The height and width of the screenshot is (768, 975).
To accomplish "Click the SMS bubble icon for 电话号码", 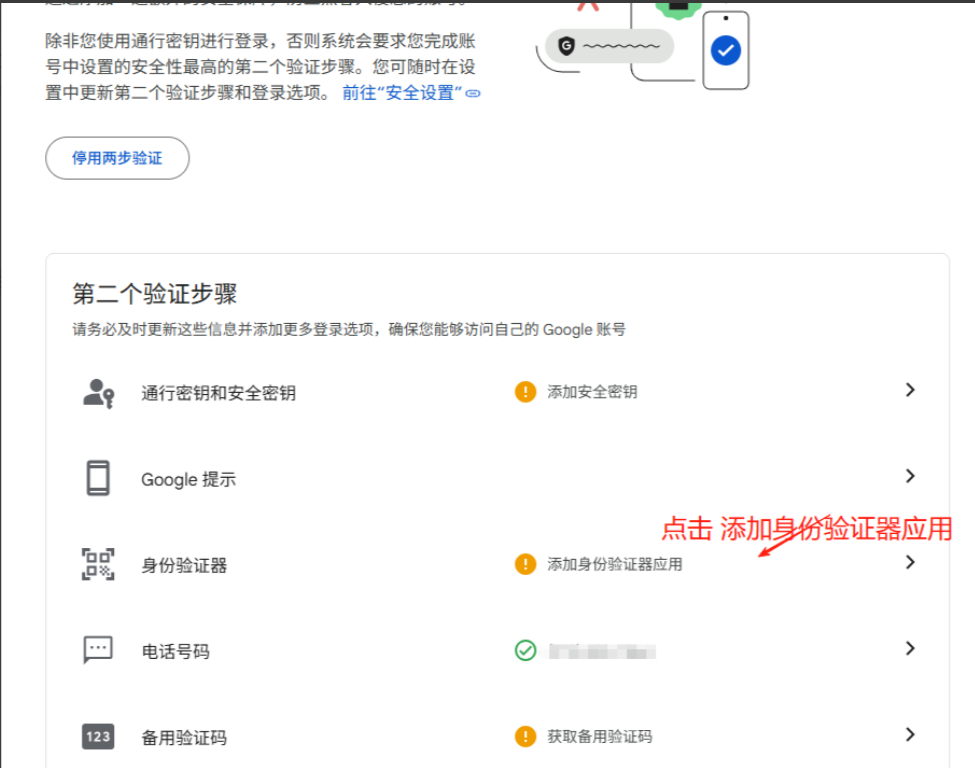I will (98, 650).
